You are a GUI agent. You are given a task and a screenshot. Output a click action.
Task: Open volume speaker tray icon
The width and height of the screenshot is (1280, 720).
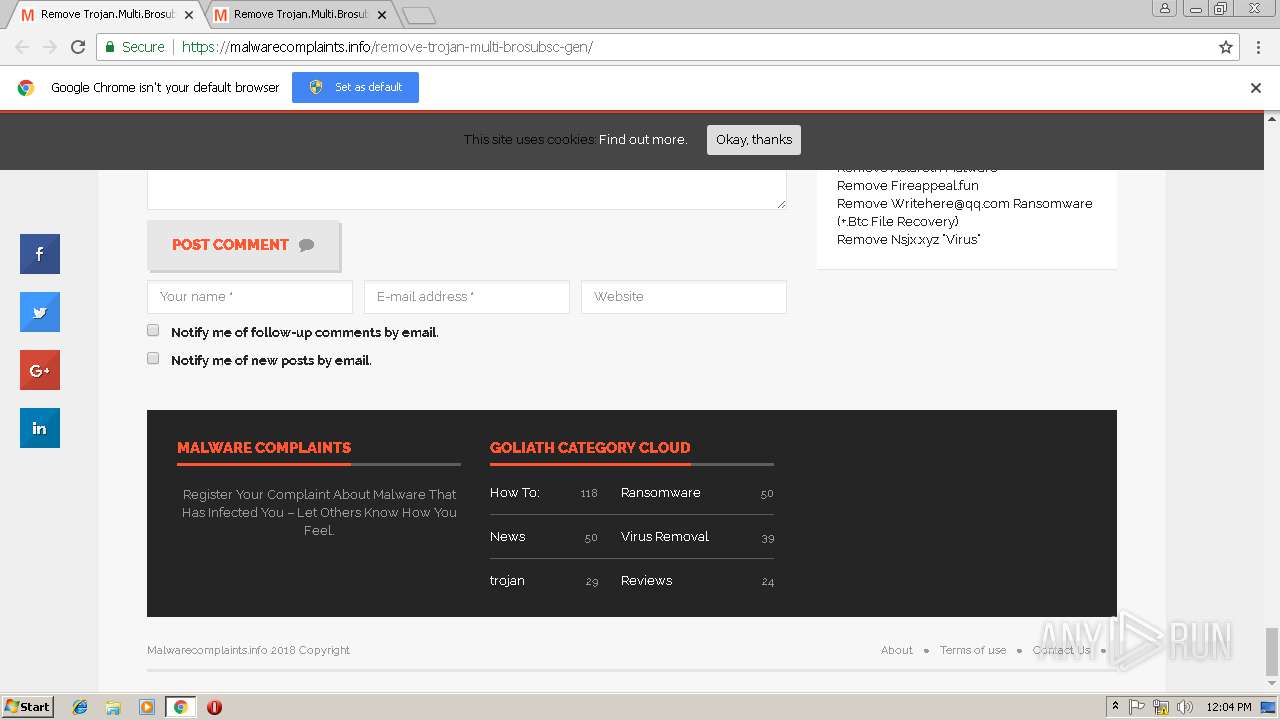[1185, 707]
